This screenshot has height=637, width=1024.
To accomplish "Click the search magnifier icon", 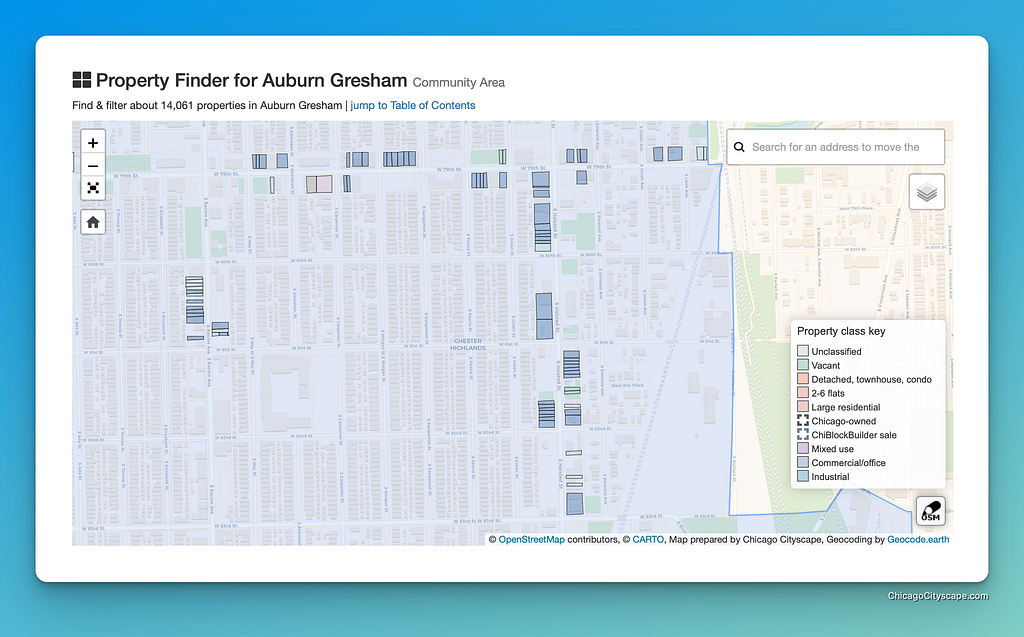I will click(x=739, y=147).
